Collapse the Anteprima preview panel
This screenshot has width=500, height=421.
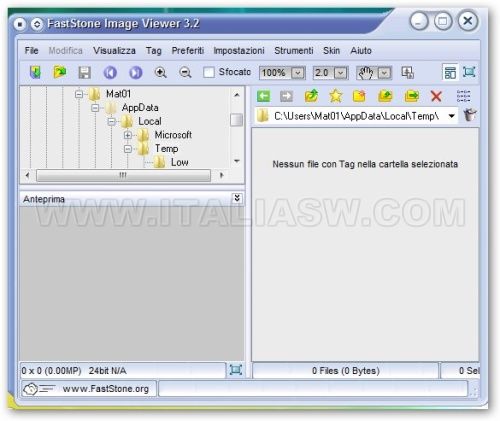[237, 198]
